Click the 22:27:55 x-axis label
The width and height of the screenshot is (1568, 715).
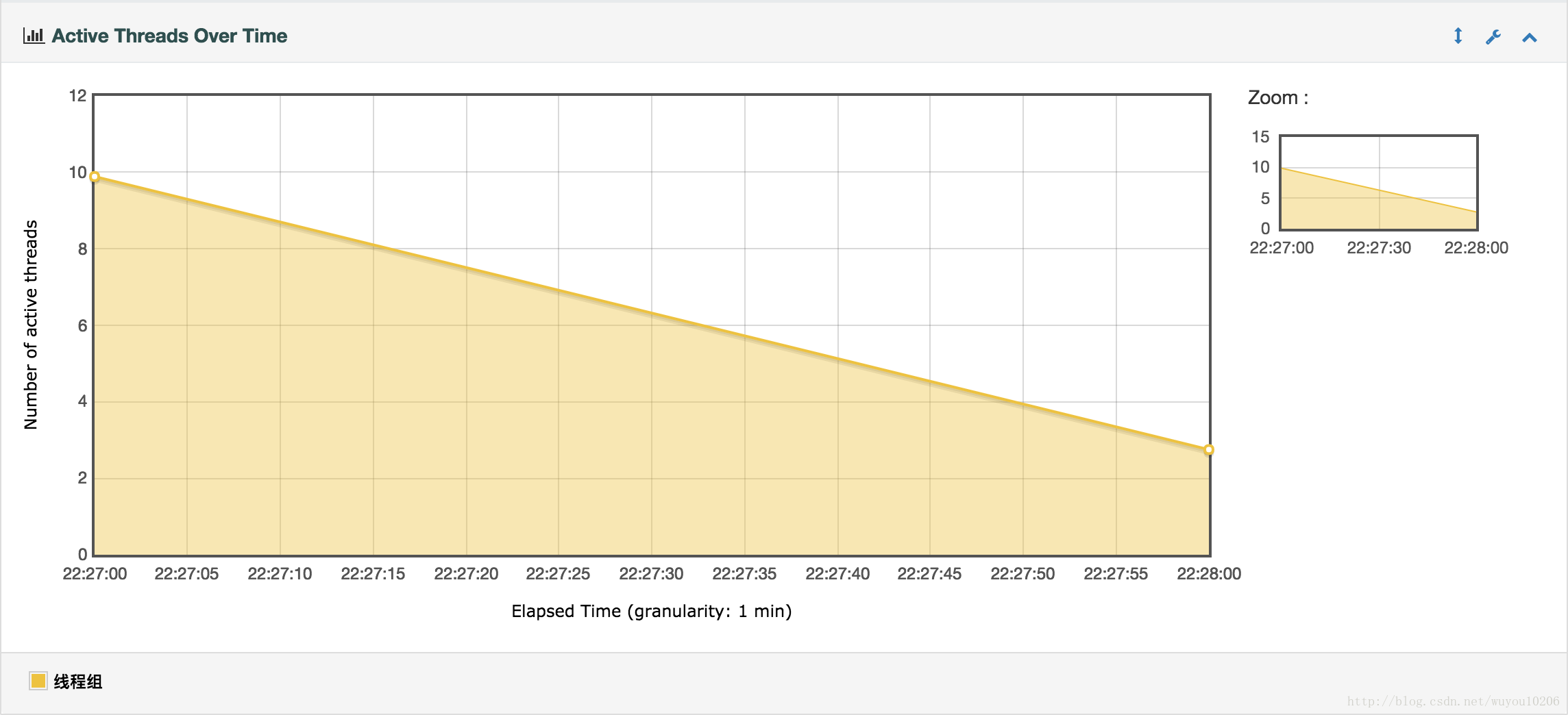pyautogui.click(x=1116, y=574)
